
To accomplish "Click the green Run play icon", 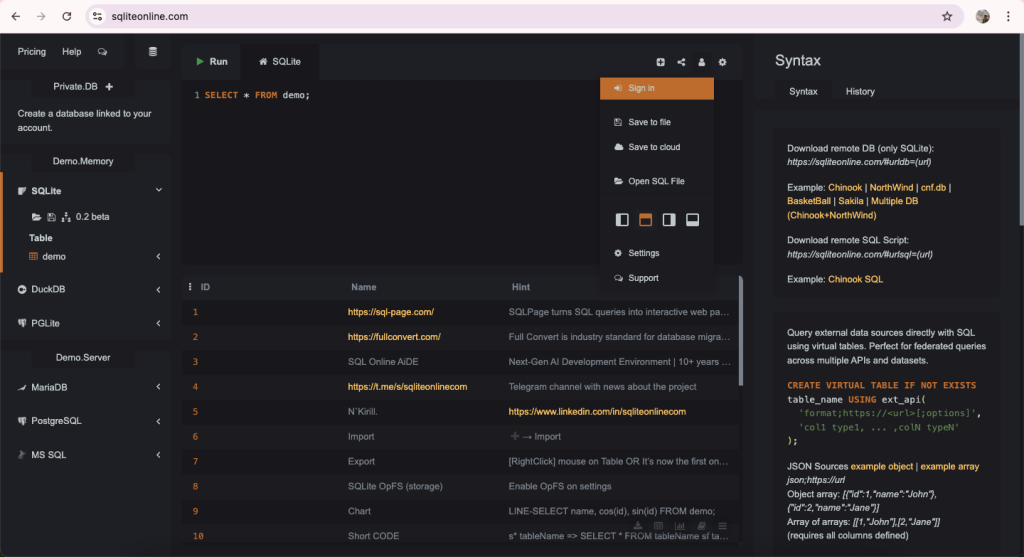I will point(200,61).
